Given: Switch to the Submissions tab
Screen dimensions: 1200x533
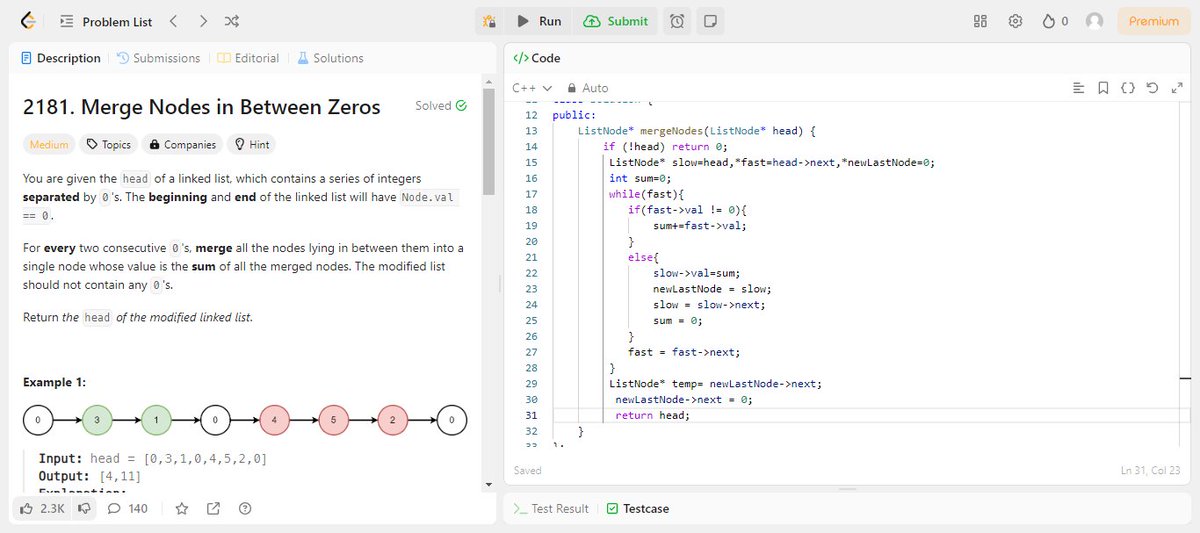Looking at the screenshot, I should pyautogui.click(x=159, y=58).
